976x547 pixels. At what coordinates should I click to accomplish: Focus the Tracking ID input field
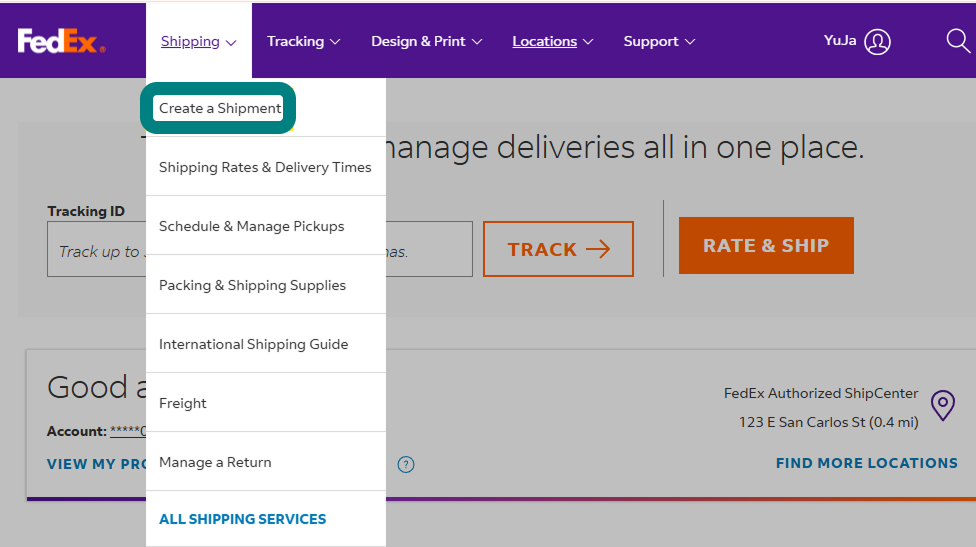click(260, 249)
